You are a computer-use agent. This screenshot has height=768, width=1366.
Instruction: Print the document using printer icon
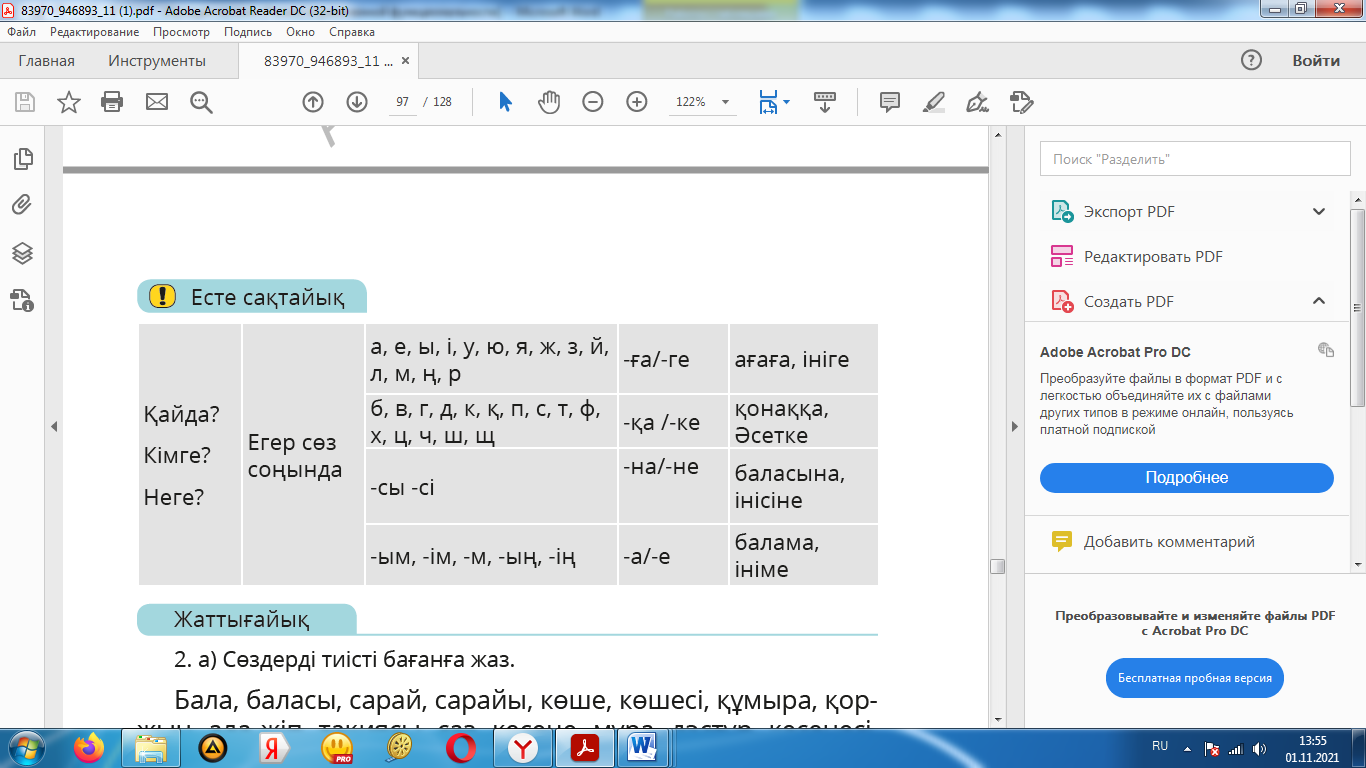(112, 102)
